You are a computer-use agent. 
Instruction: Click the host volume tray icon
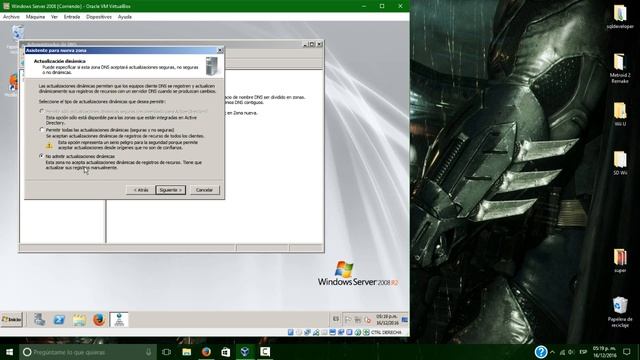tap(571, 352)
